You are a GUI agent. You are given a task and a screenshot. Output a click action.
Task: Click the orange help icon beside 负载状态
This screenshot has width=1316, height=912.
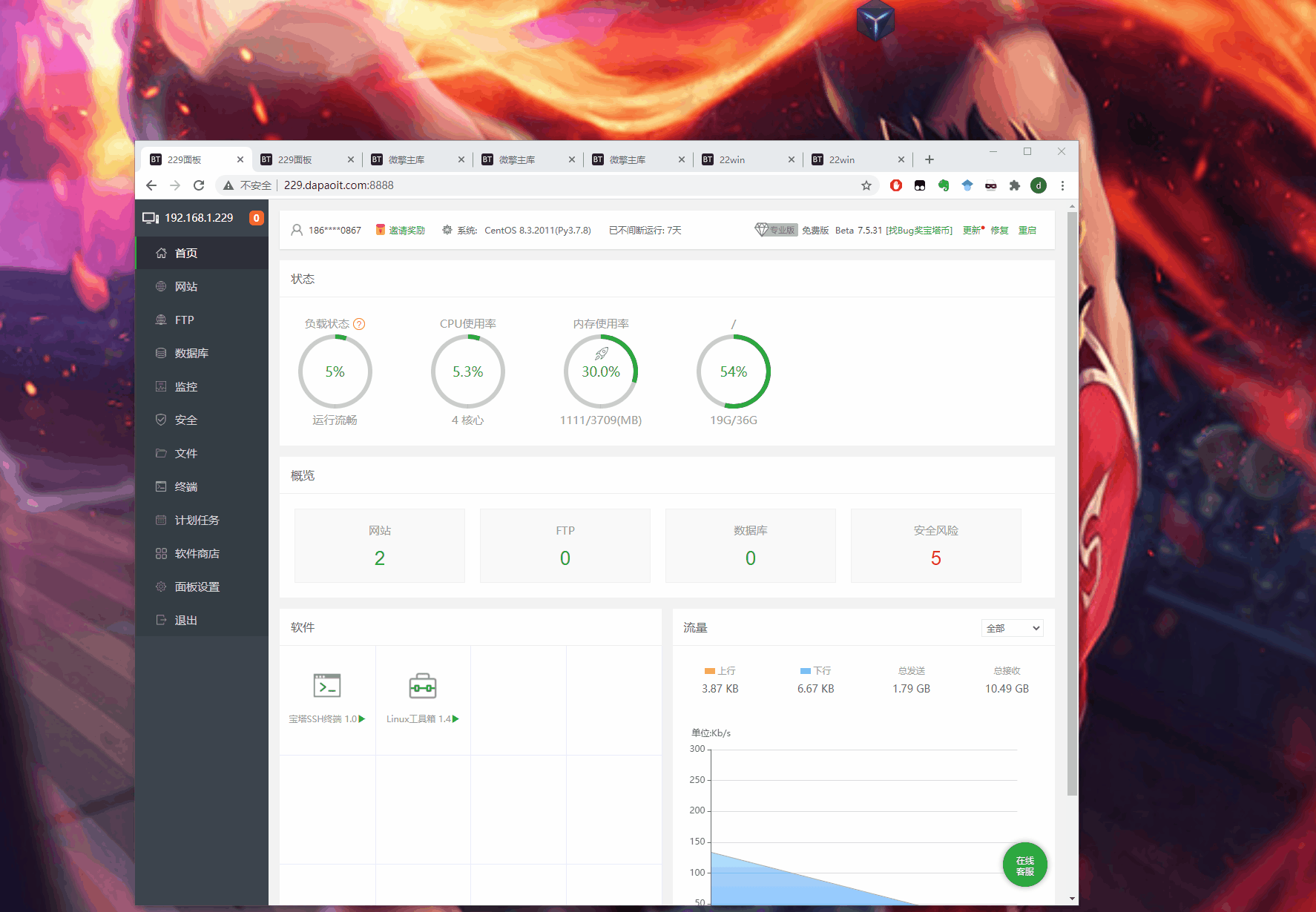point(359,324)
